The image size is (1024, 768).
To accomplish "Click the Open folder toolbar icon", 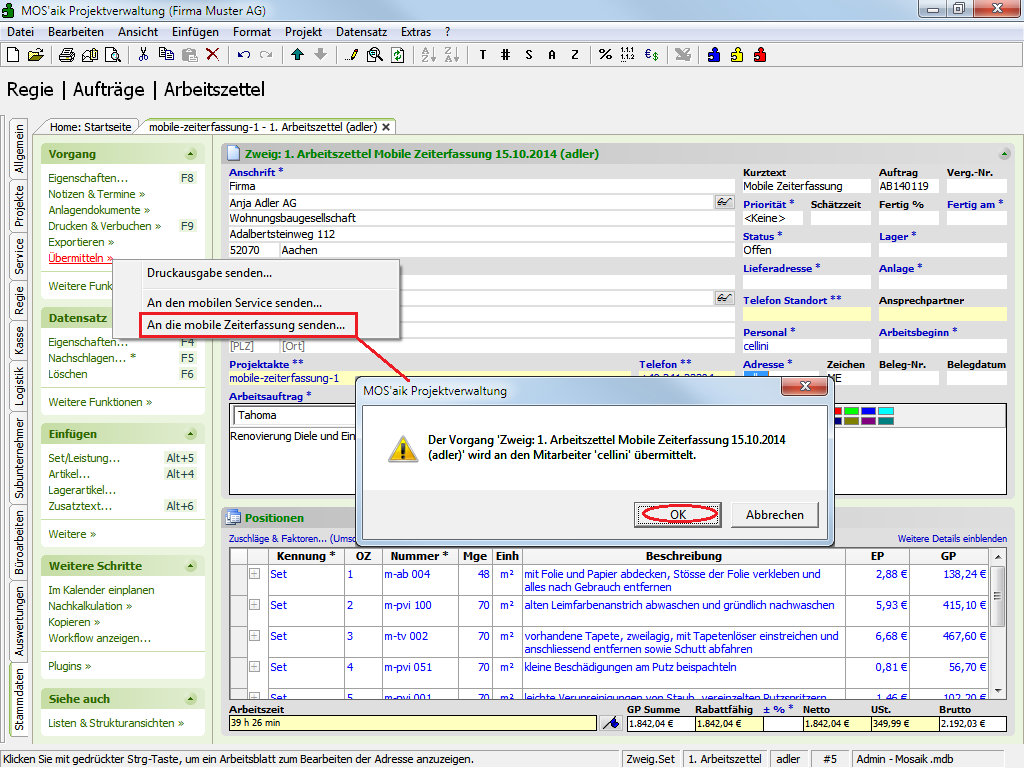I will [35, 54].
